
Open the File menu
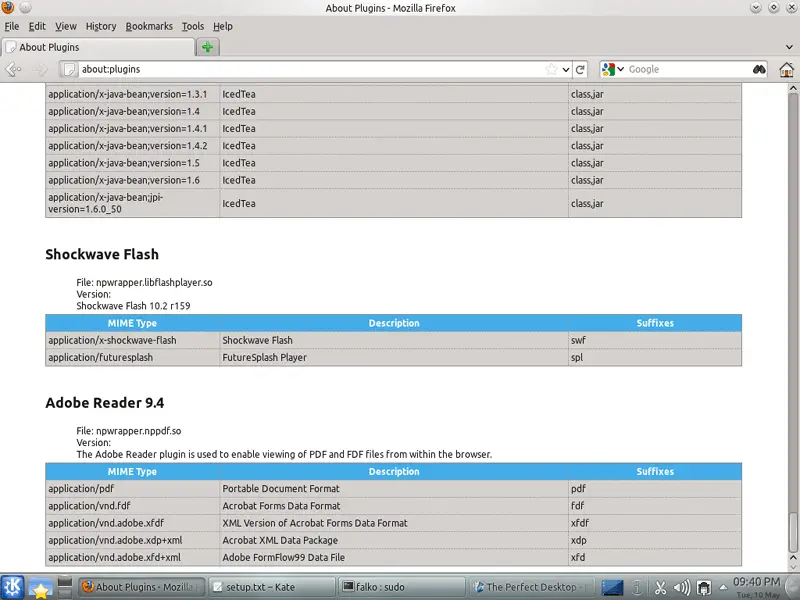[x=12, y=26]
